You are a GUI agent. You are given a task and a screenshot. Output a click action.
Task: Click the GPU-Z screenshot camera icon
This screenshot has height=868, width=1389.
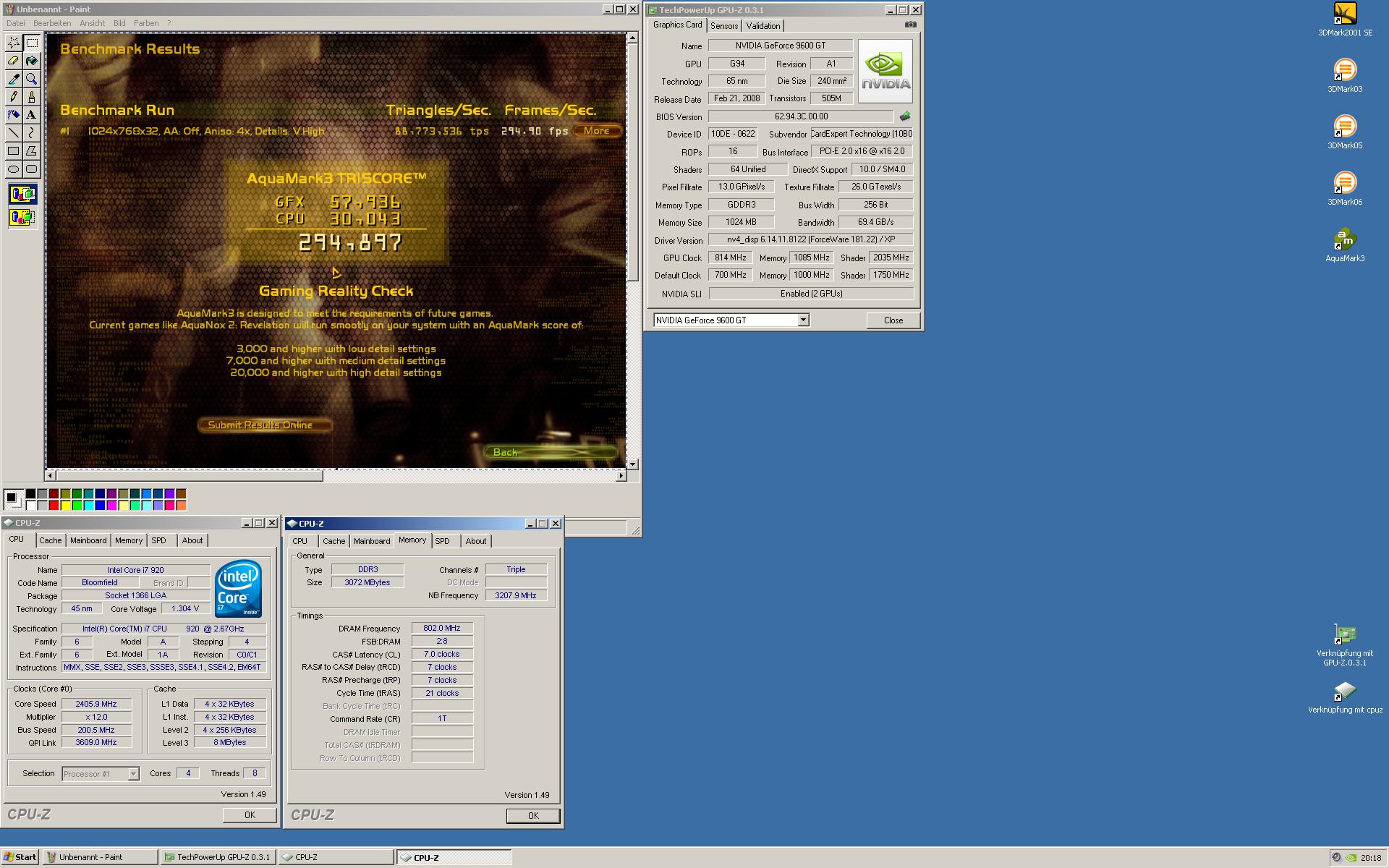tap(910, 25)
